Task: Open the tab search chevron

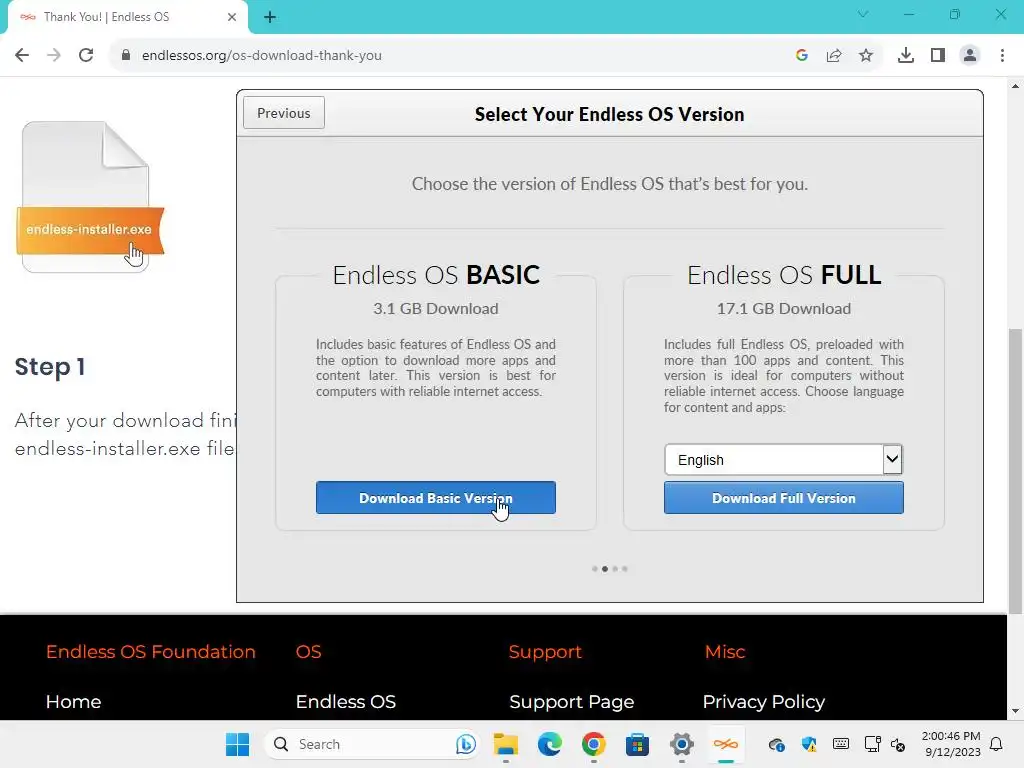Action: click(x=863, y=14)
